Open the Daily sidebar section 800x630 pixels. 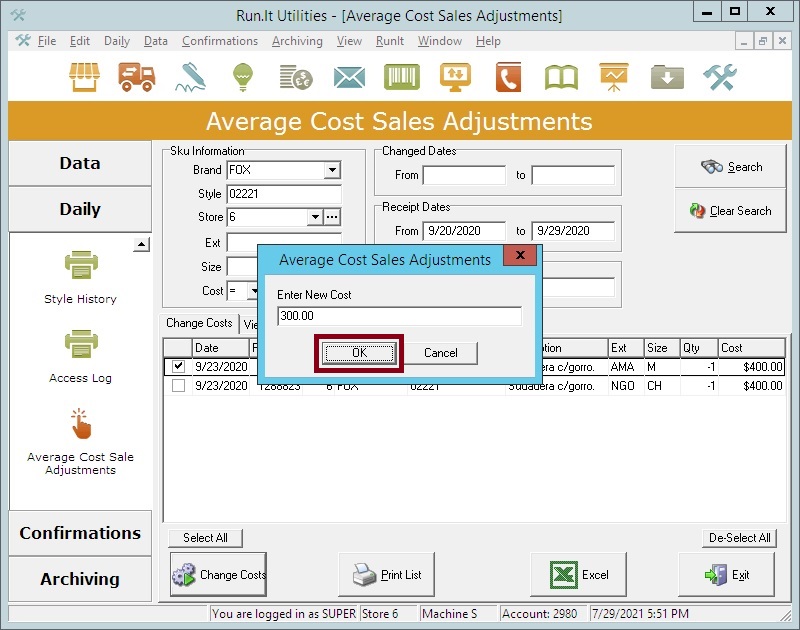(x=80, y=209)
